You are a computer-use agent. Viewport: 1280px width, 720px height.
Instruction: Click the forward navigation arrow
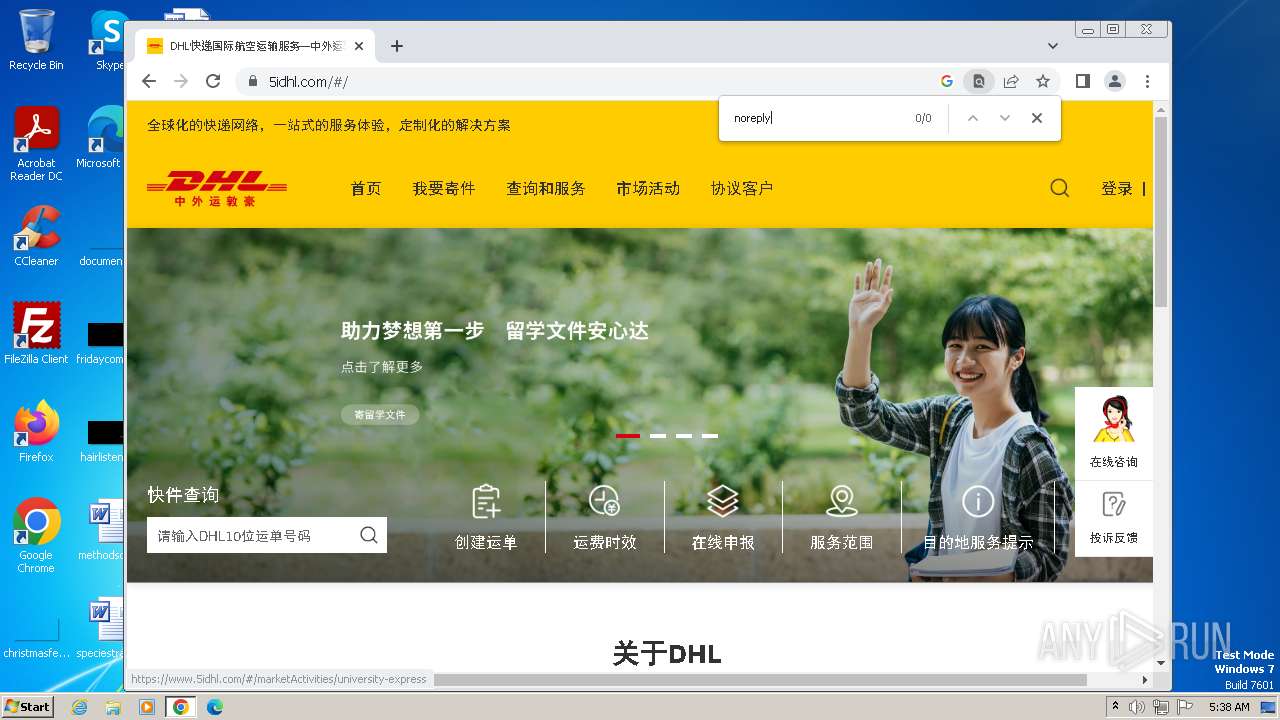(x=181, y=81)
